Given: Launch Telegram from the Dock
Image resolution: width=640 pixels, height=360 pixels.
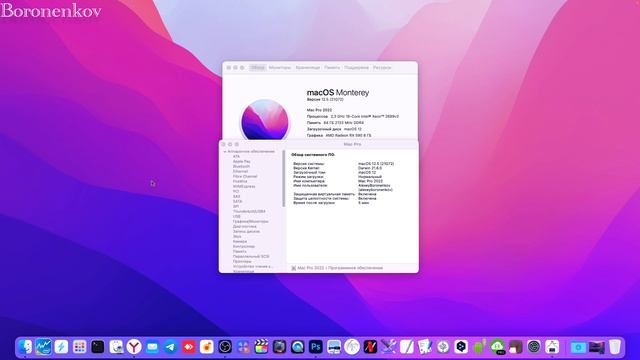Looking at the screenshot, I should (170, 347).
